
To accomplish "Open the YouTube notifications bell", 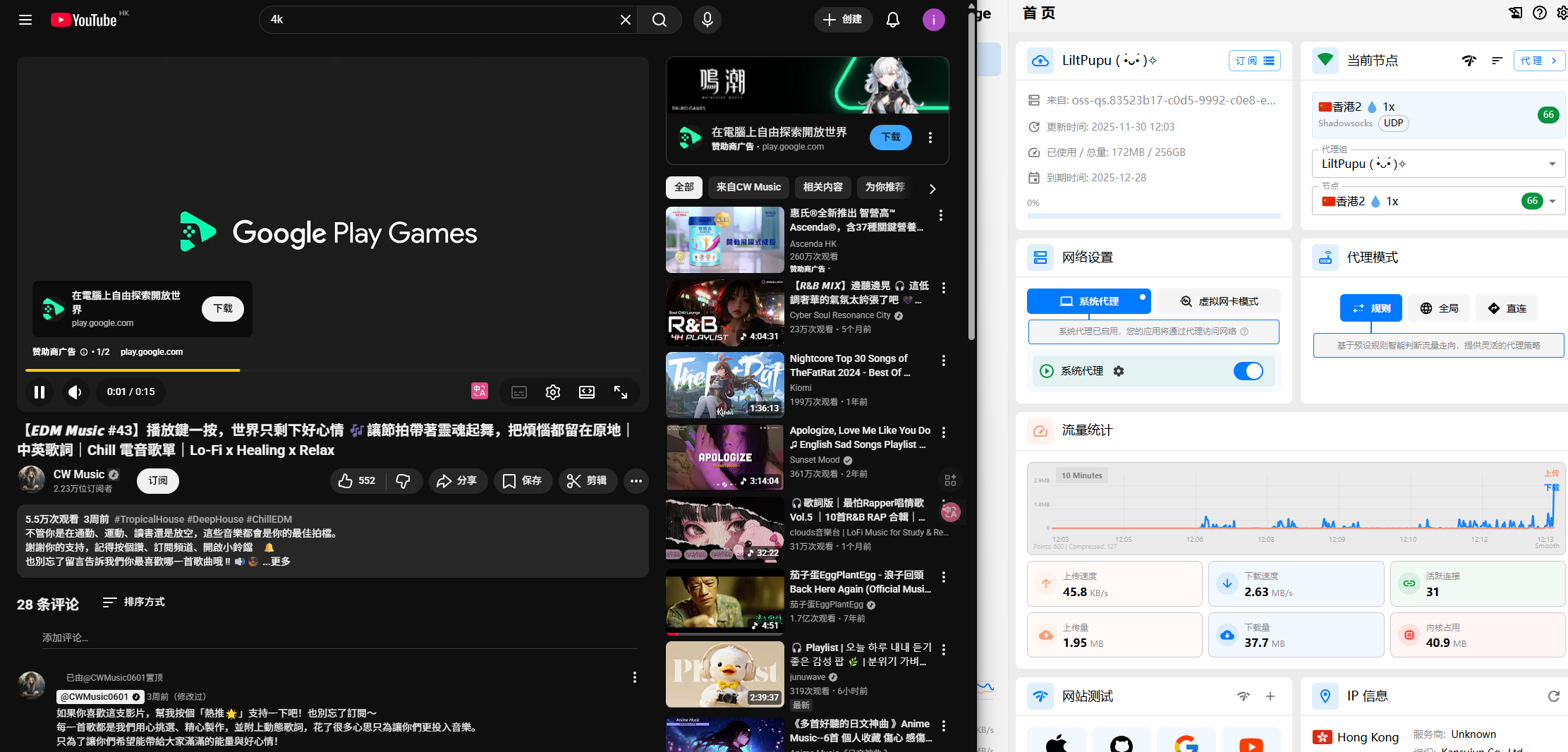I will click(x=892, y=20).
